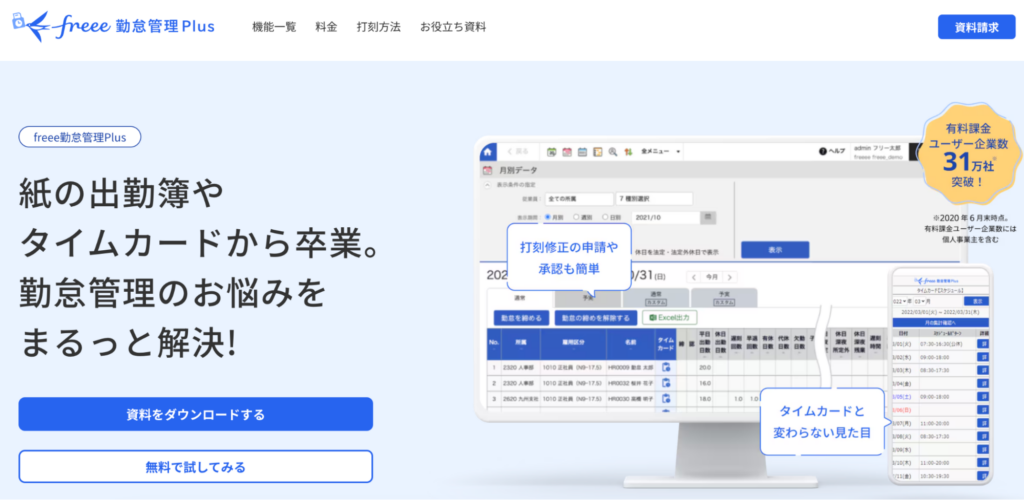
Task: Select the 週別 radio button
Action: point(577,217)
